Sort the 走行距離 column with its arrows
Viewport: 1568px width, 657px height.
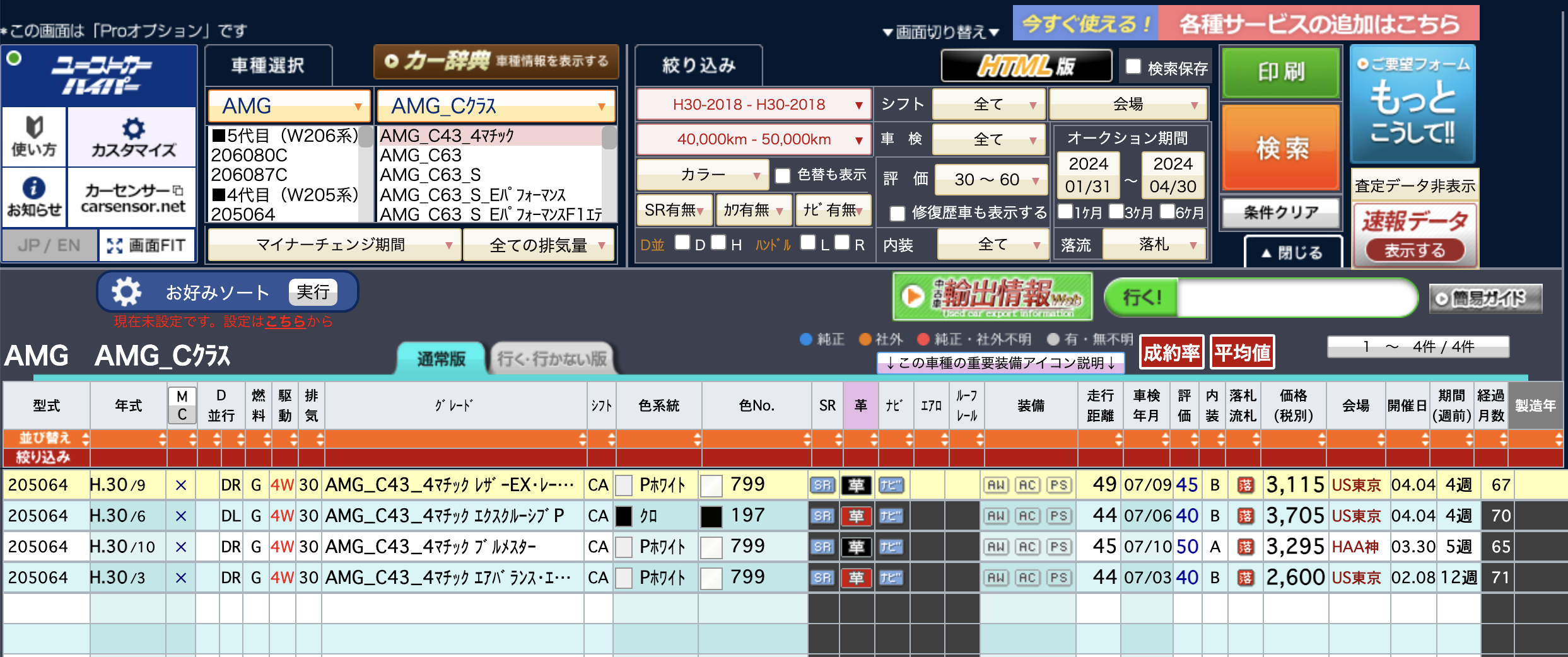[x=1118, y=439]
